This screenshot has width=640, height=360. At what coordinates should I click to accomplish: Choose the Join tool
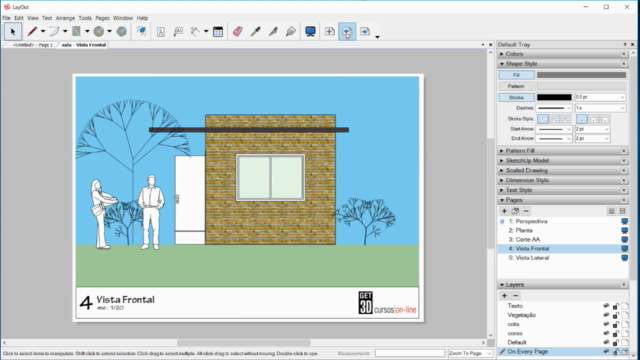click(291, 31)
